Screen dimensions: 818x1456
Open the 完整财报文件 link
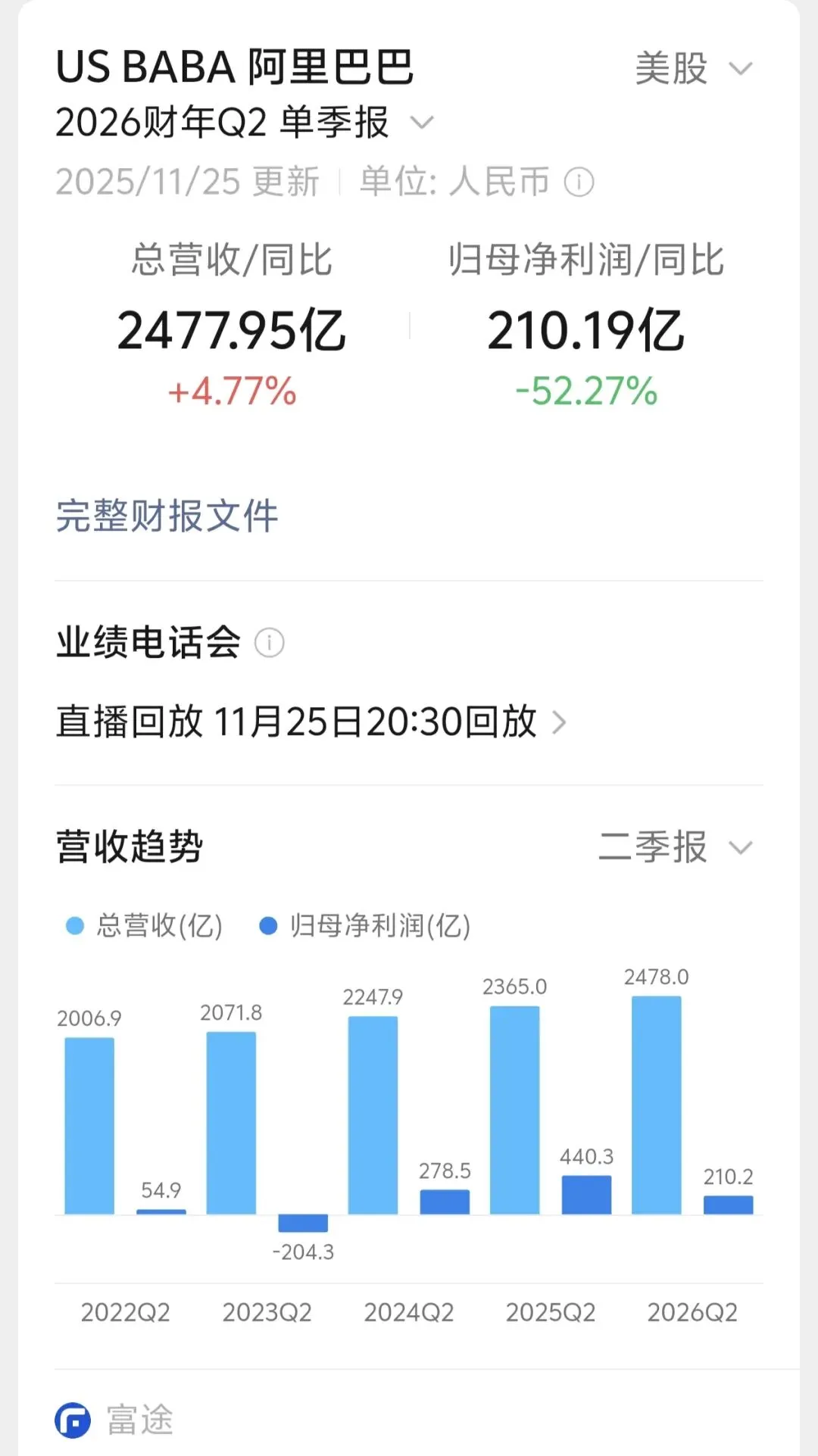coord(167,516)
